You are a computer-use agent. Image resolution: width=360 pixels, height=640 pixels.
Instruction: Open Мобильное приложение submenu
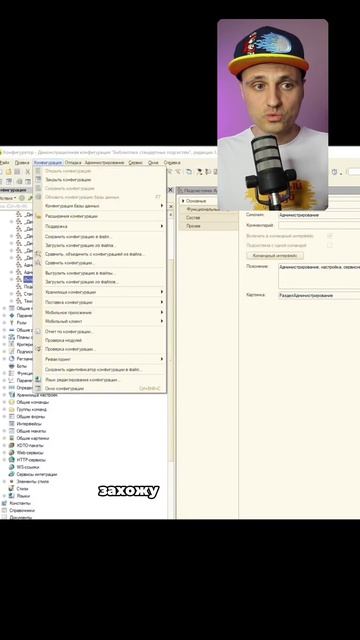(x=100, y=312)
